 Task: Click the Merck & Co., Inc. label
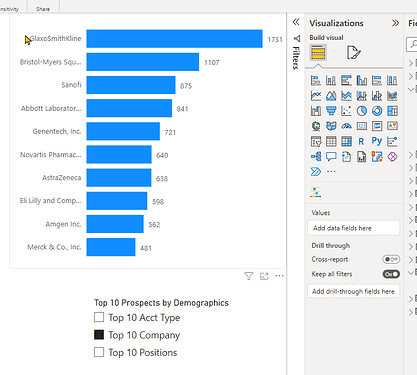[x=54, y=247]
